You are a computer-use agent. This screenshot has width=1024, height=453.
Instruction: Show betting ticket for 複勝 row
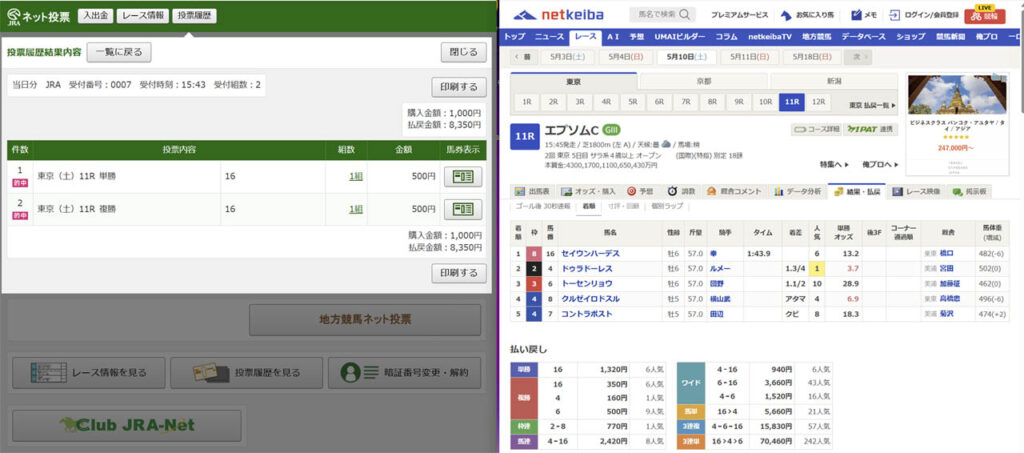point(463,209)
